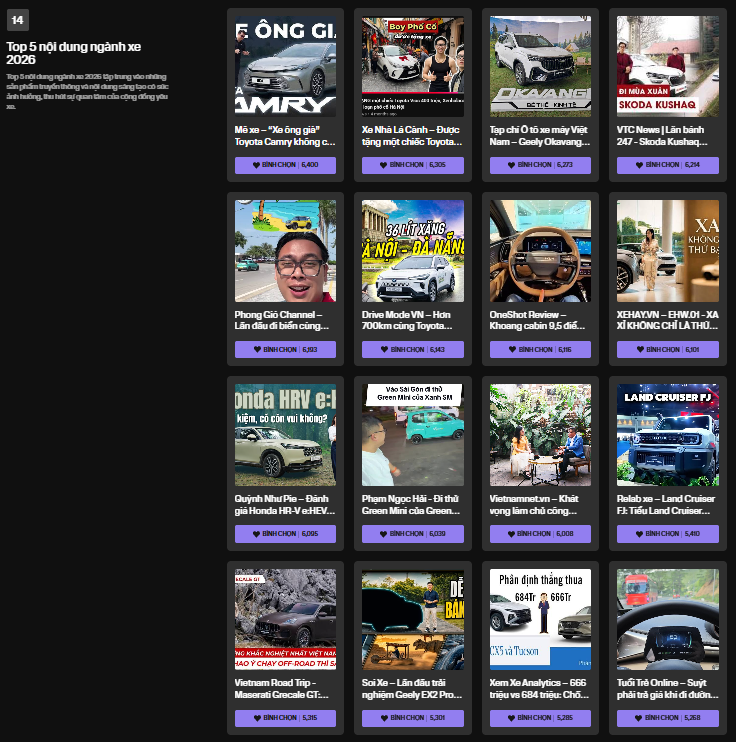Open title 'Relab xe – Land Cruiser FJ'
736x742 pixels.
coord(665,504)
